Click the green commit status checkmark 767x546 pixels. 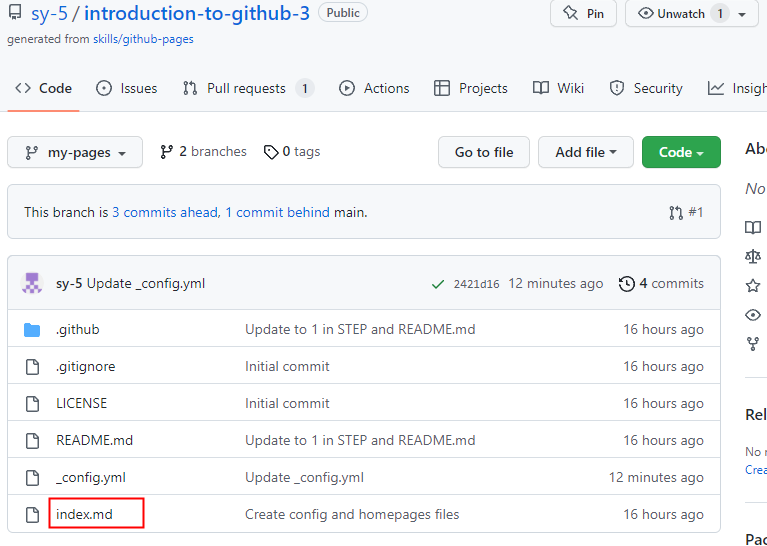(438, 284)
